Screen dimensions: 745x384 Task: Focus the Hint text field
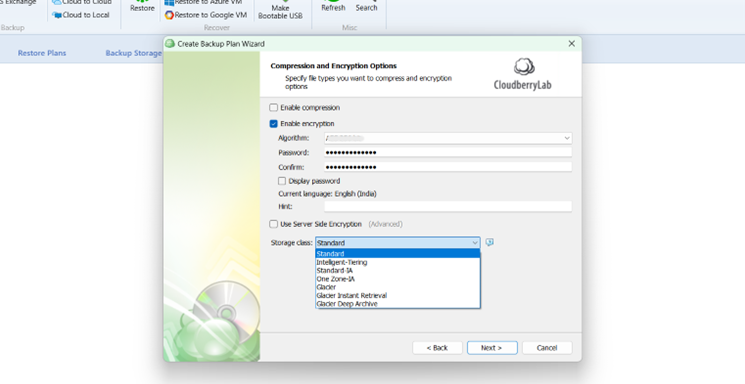point(448,206)
